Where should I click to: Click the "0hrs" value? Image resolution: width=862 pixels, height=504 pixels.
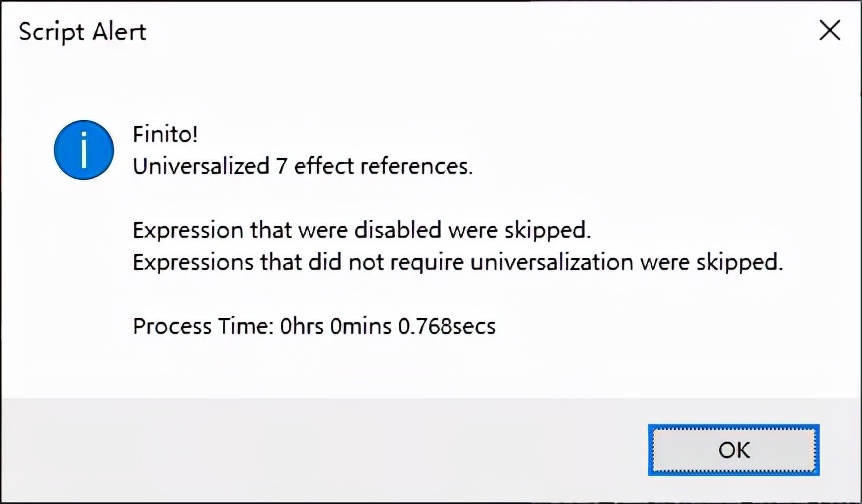point(298,326)
